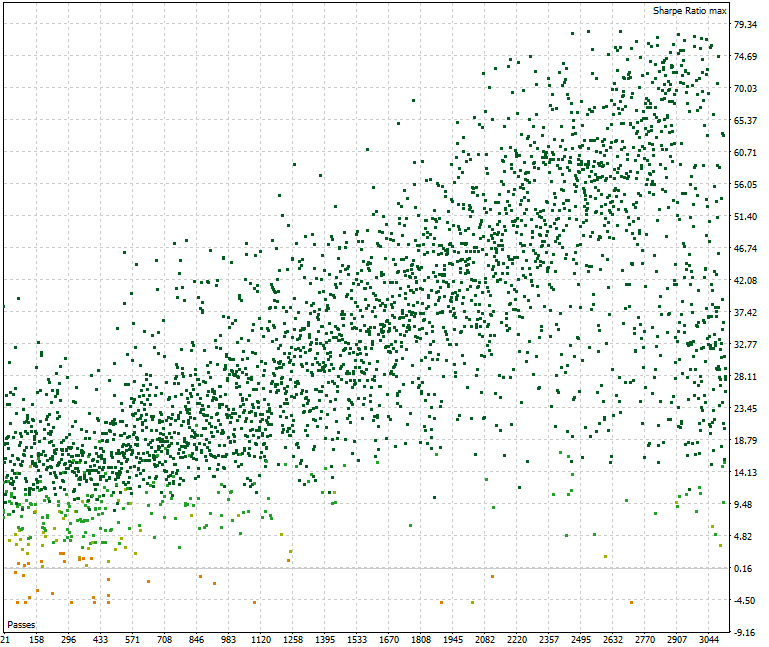Select the 708 x-axis value

point(164,640)
